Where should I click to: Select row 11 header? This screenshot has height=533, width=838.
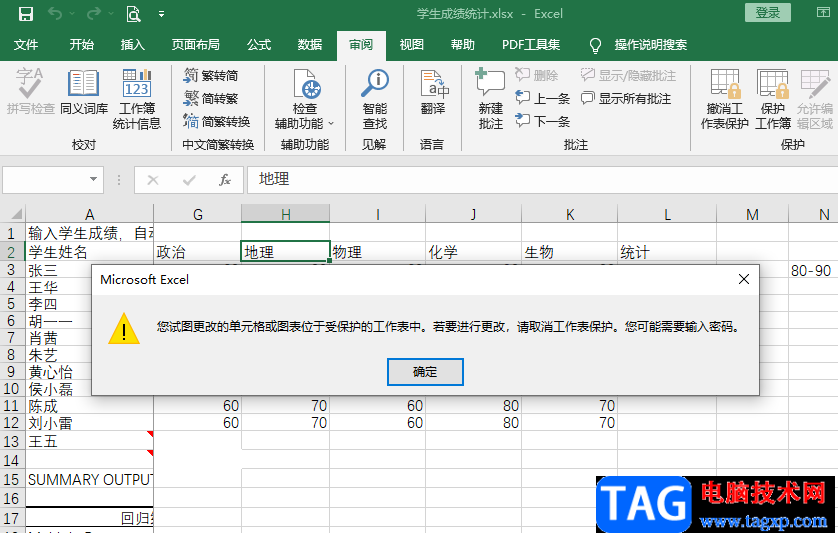click(12, 406)
